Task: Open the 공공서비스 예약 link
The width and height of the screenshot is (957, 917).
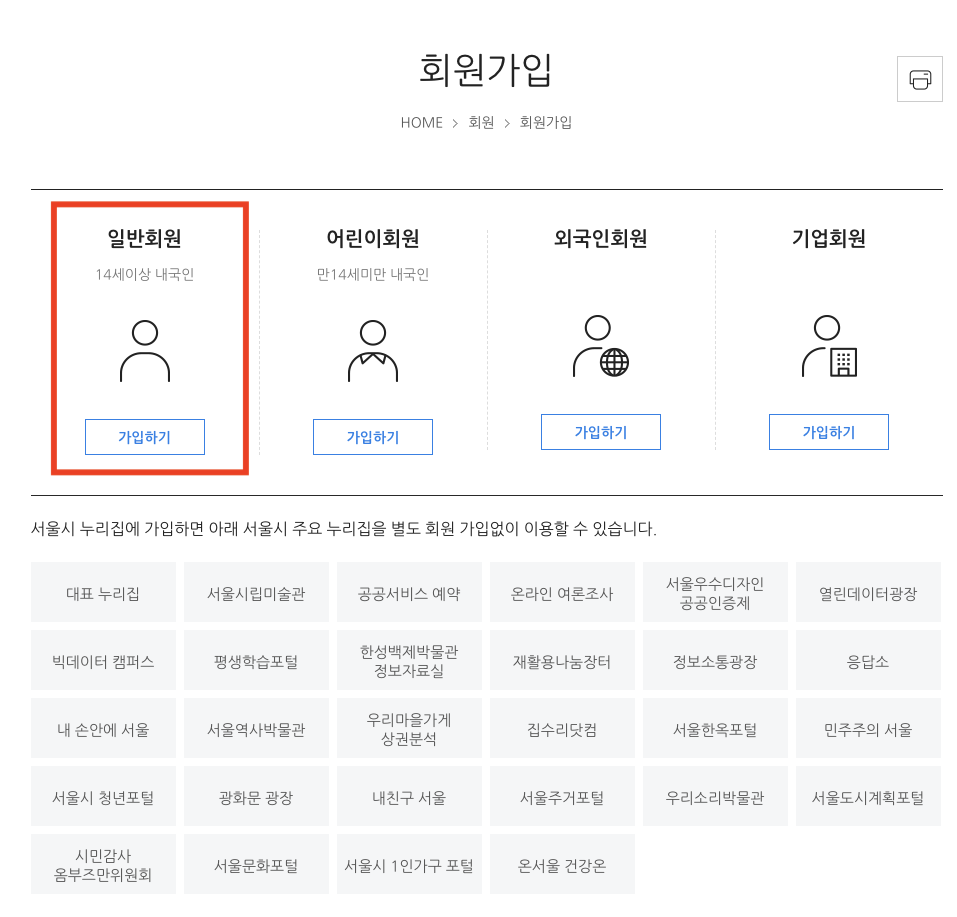Action: 409,591
